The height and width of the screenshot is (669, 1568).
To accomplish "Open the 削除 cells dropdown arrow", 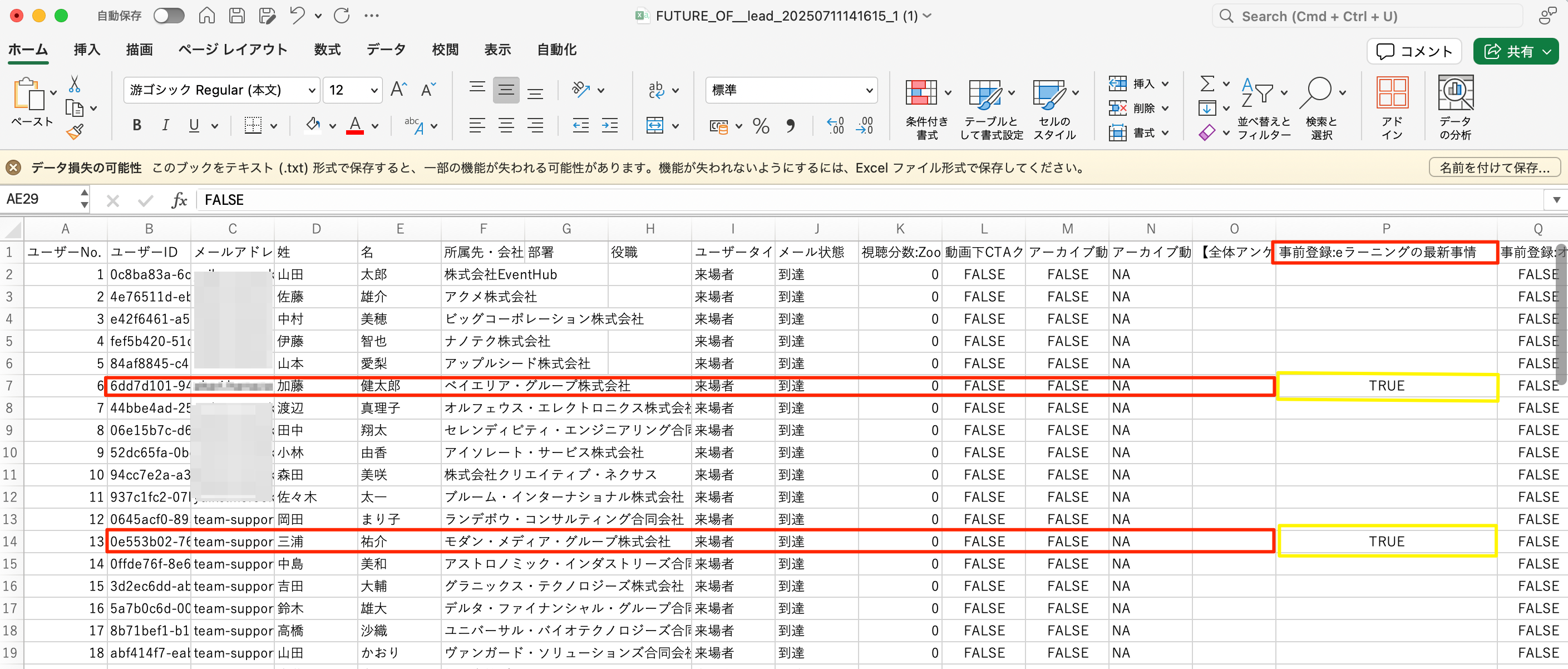I will click(1165, 109).
